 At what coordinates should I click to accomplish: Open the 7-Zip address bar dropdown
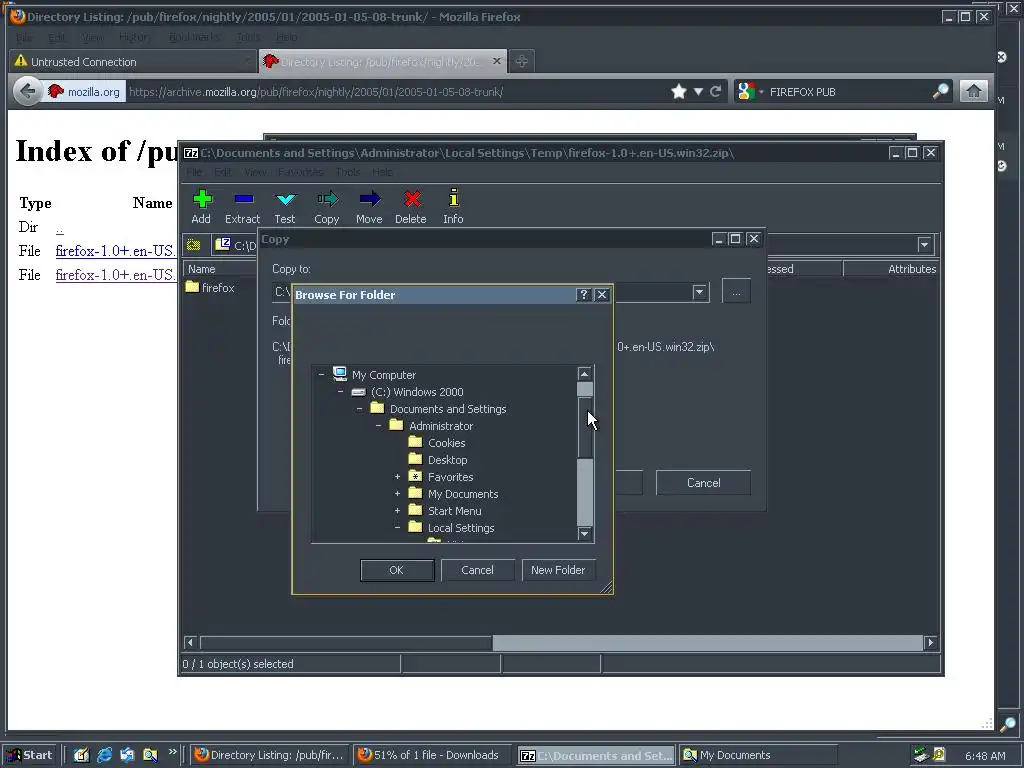tap(924, 245)
